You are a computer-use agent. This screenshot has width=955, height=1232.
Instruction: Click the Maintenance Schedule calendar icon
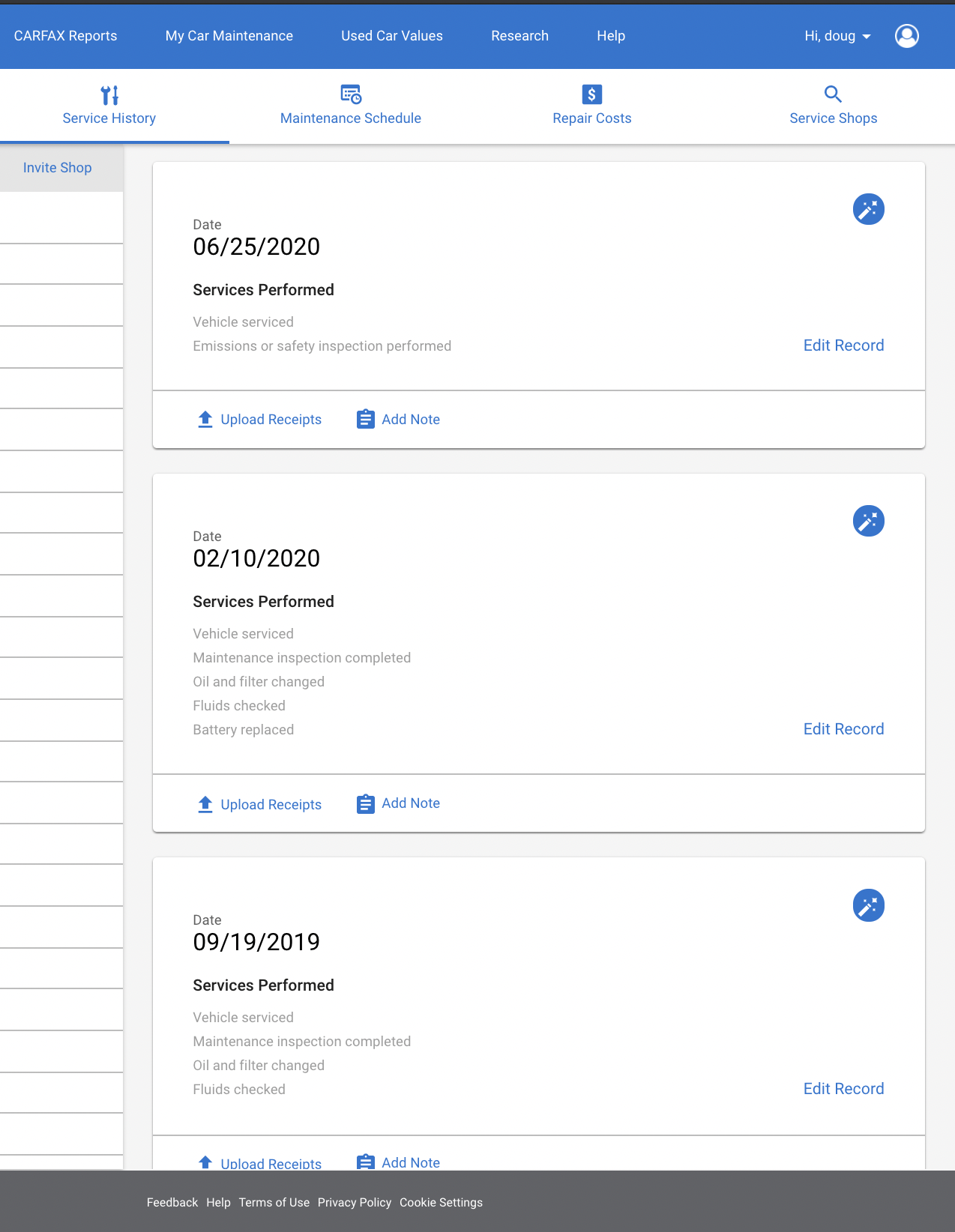point(351,94)
